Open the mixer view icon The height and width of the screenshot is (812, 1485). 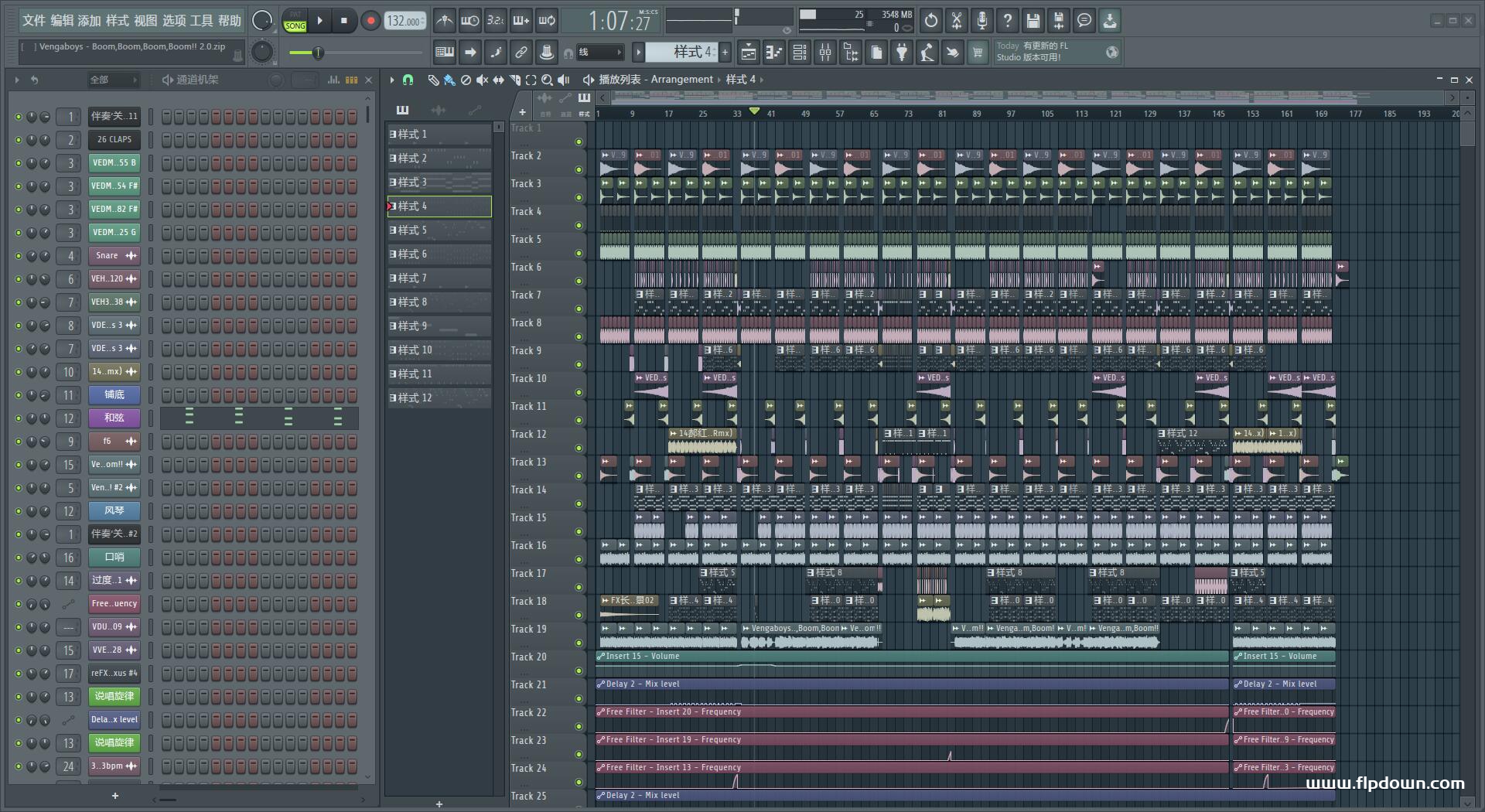pos(825,53)
